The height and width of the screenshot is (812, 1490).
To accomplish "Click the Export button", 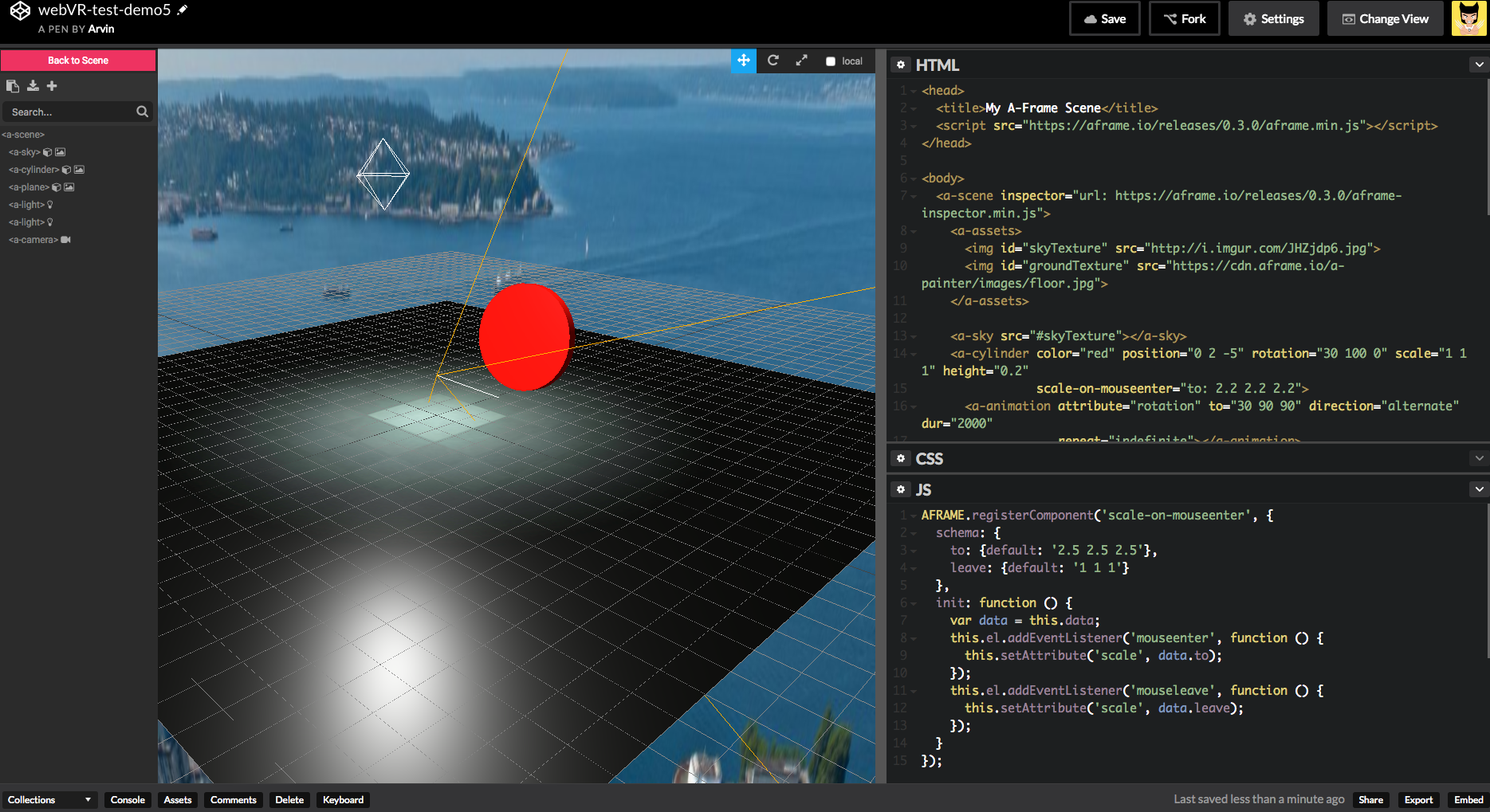I will [1418, 800].
